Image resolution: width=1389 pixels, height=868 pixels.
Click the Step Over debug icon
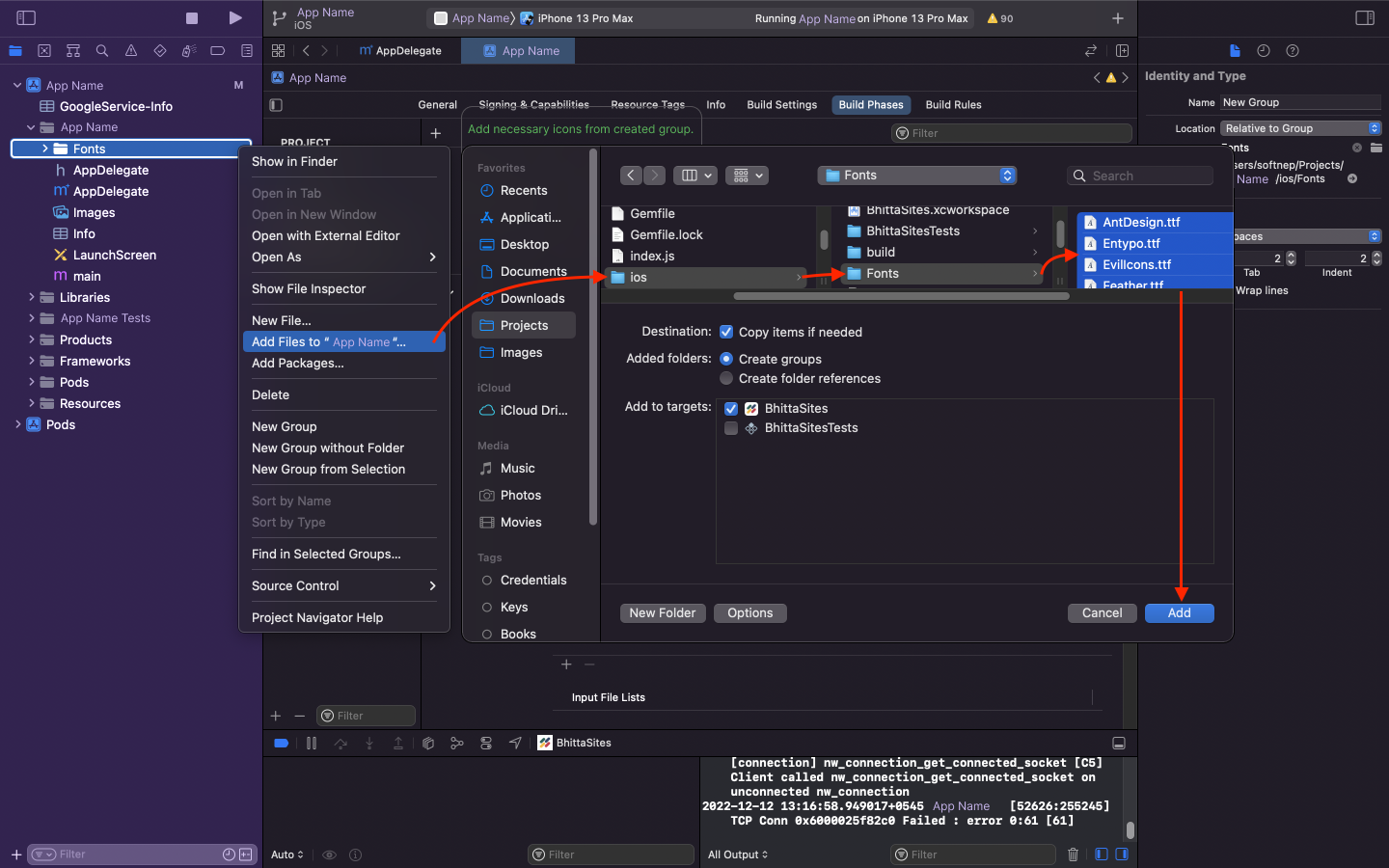tap(340, 743)
